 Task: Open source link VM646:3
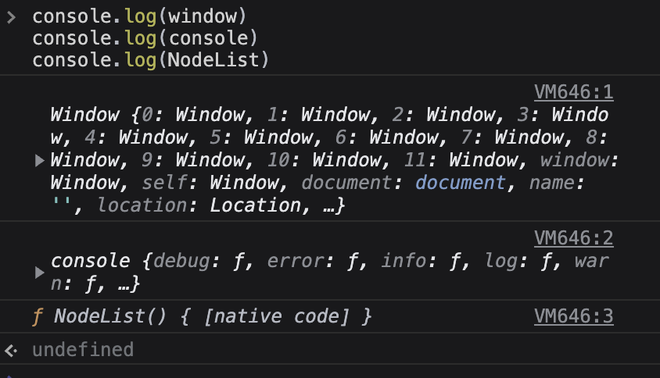point(573,316)
